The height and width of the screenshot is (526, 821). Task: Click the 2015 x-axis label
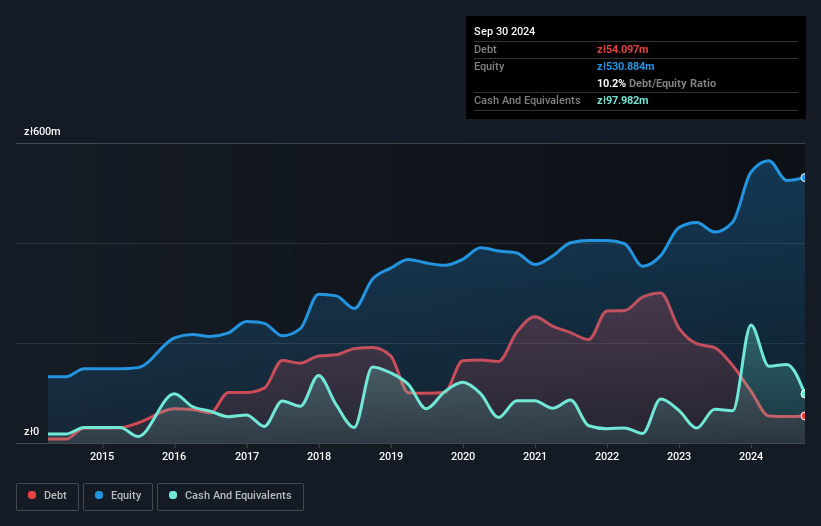tap(102, 456)
